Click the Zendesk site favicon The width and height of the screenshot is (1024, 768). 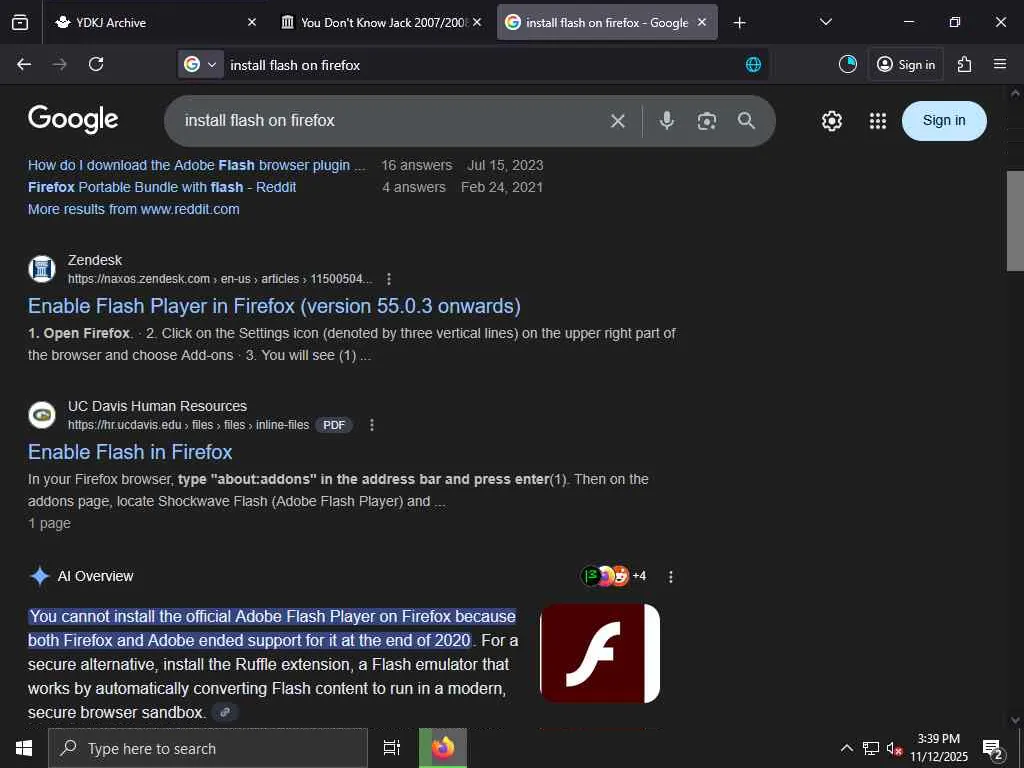pos(42,268)
